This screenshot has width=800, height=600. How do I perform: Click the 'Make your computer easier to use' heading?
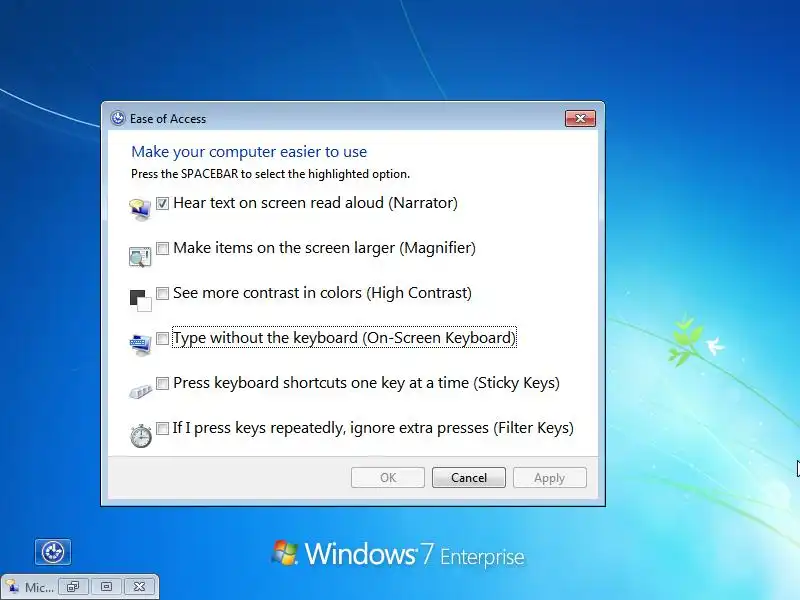249,152
